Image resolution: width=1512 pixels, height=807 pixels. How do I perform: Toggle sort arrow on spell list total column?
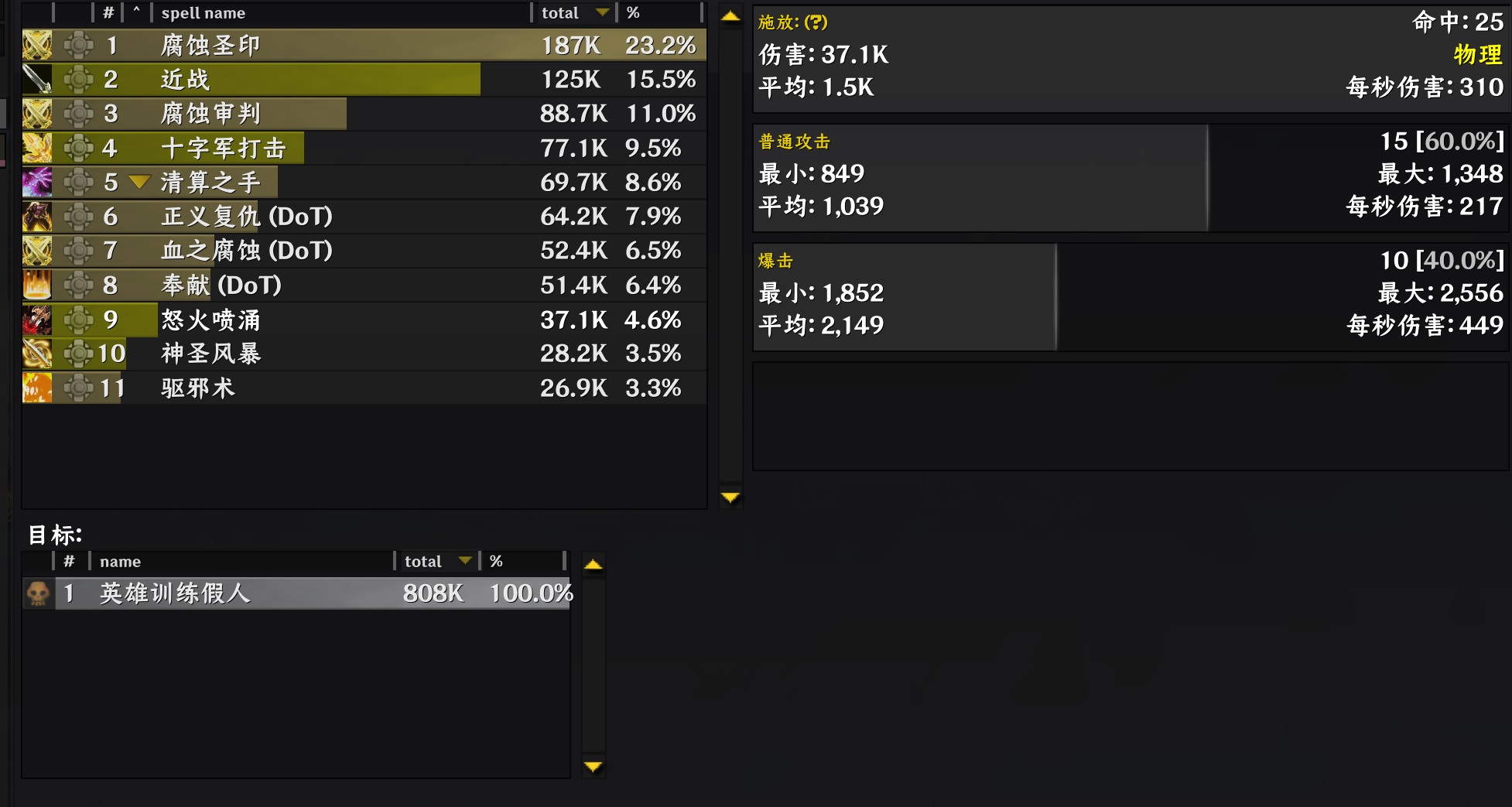[602, 12]
